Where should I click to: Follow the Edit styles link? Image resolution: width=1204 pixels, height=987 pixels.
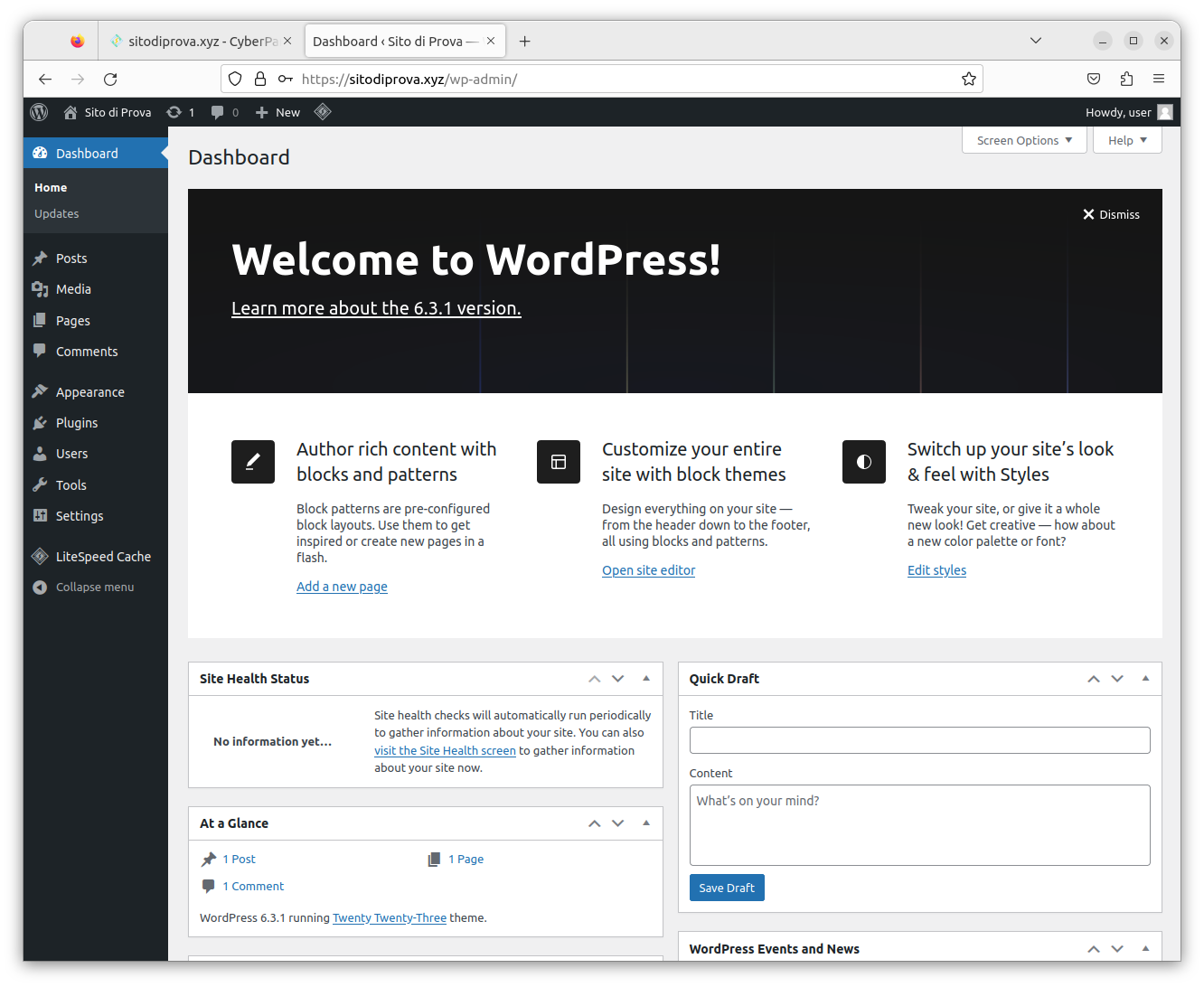tap(936, 570)
